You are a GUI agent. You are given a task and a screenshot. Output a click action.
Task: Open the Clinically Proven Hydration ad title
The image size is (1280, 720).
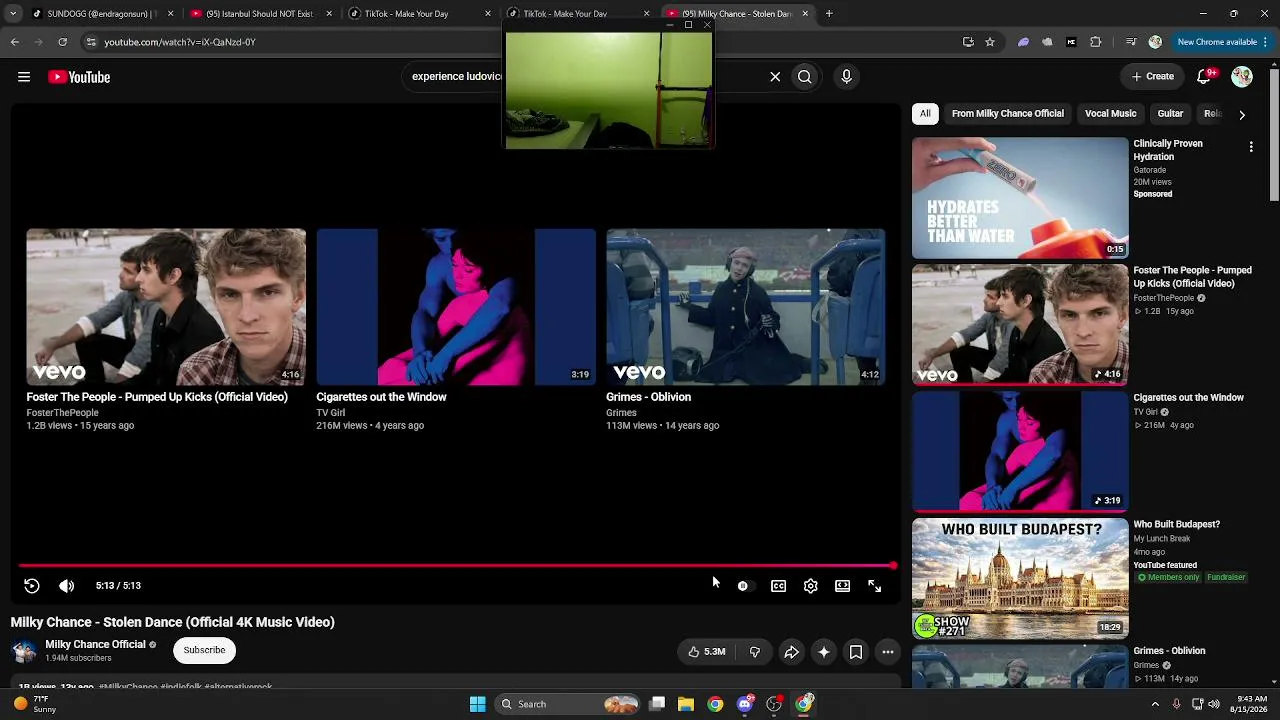point(1168,150)
